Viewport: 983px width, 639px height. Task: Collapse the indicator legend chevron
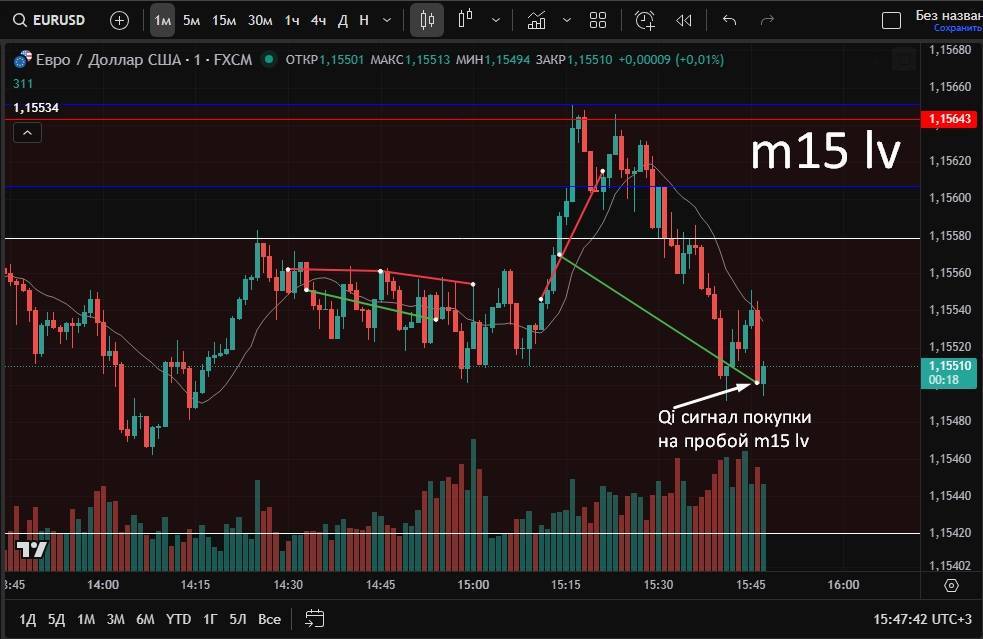pyautogui.click(x=27, y=132)
